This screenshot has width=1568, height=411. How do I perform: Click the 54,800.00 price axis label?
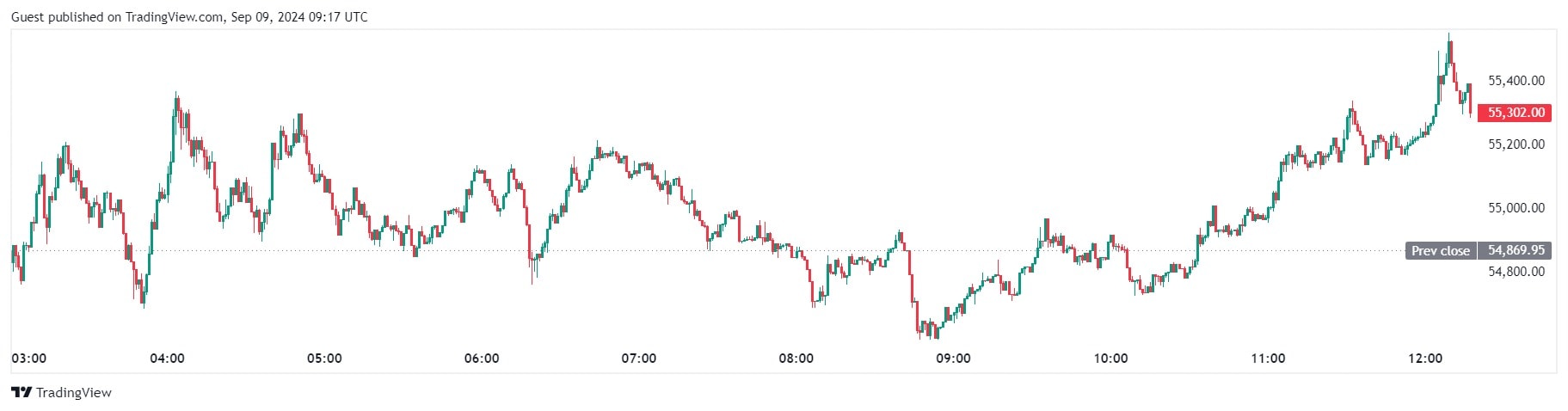click(1516, 272)
